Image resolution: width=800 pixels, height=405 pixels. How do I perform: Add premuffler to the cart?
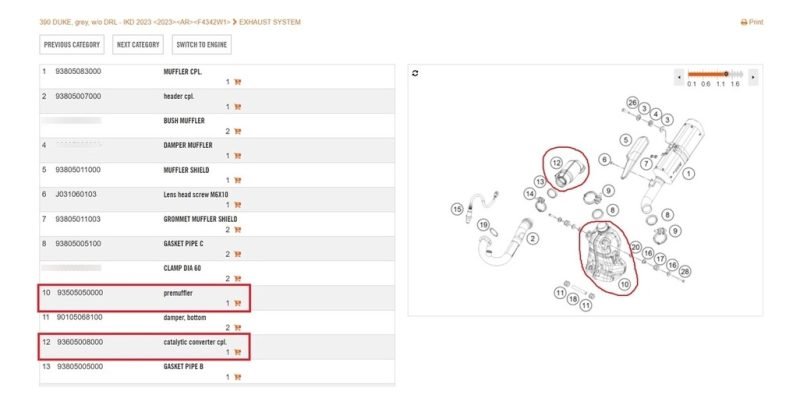[x=238, y=303]
